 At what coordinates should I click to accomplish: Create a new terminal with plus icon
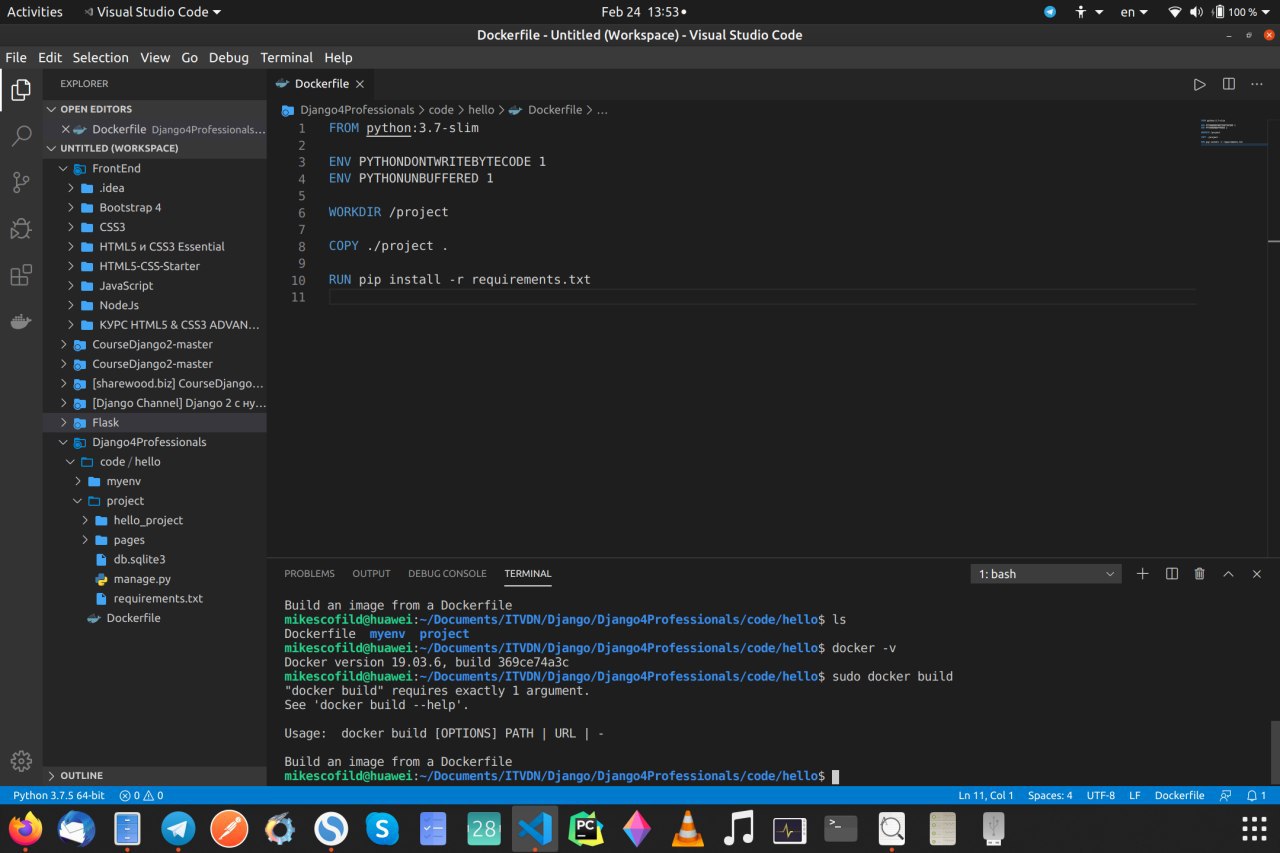click(1143, 573)
